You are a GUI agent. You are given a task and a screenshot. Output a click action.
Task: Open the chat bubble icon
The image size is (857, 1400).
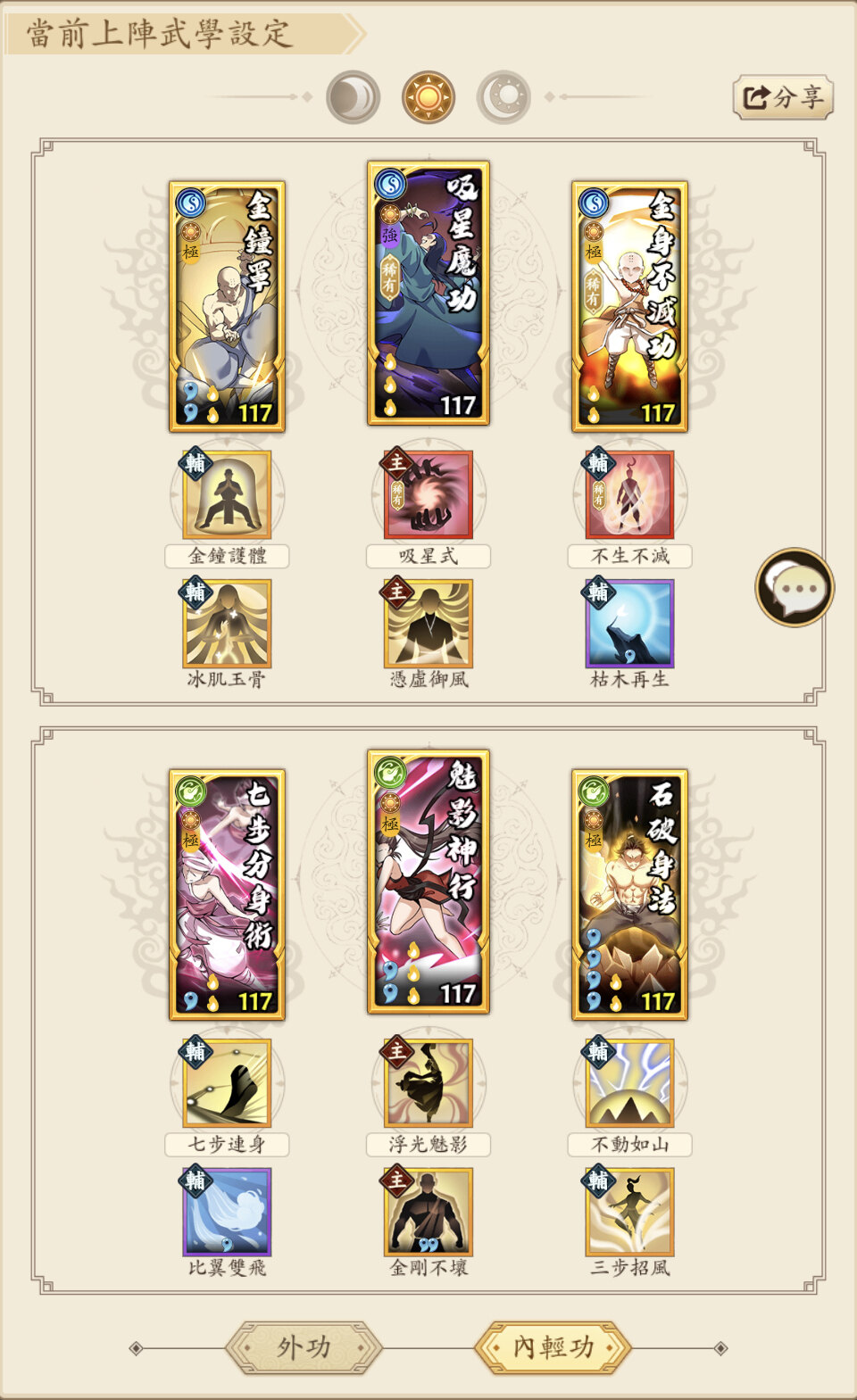click(795, 587)
